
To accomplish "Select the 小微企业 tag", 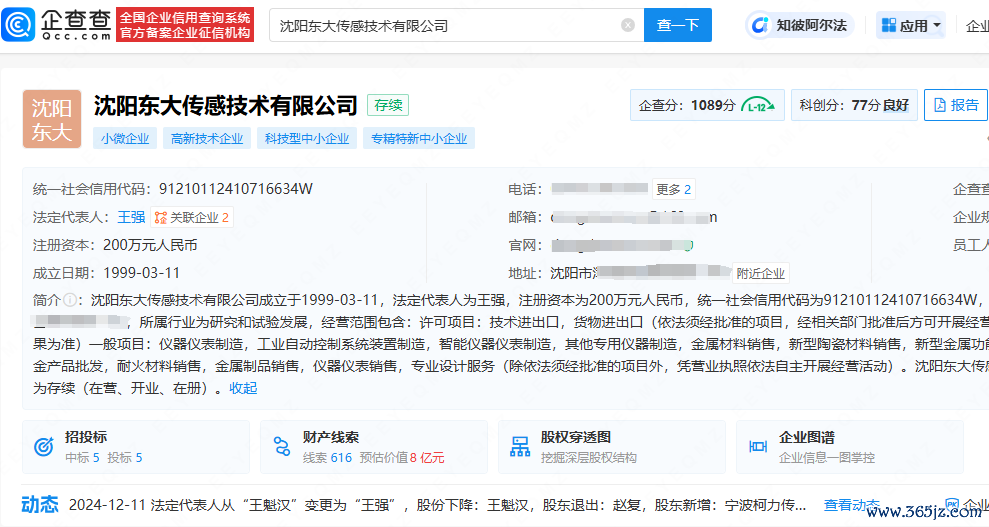I will (x=125, y=139).
